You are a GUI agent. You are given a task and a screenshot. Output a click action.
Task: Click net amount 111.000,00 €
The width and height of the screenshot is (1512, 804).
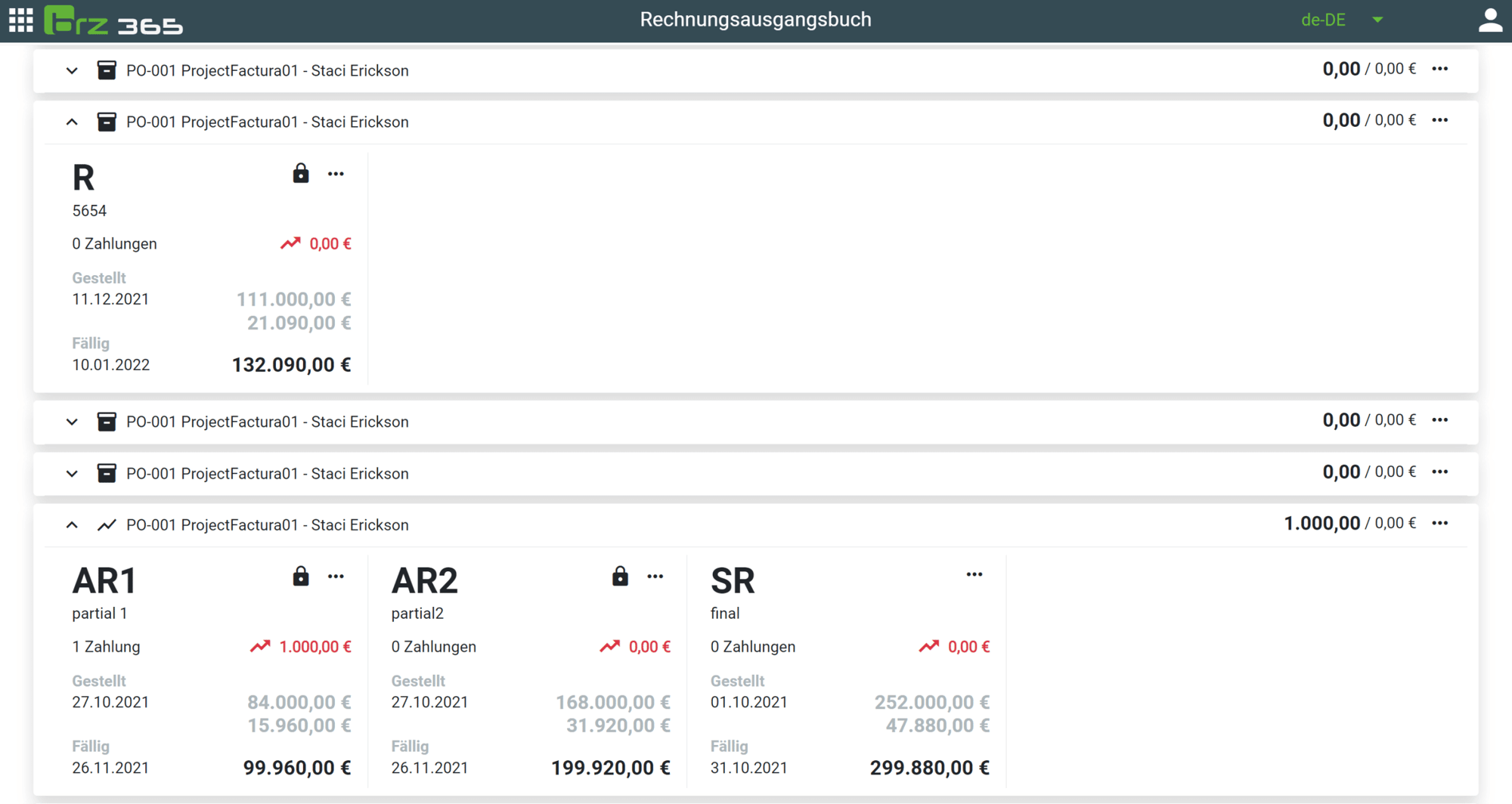coord(293,300)
